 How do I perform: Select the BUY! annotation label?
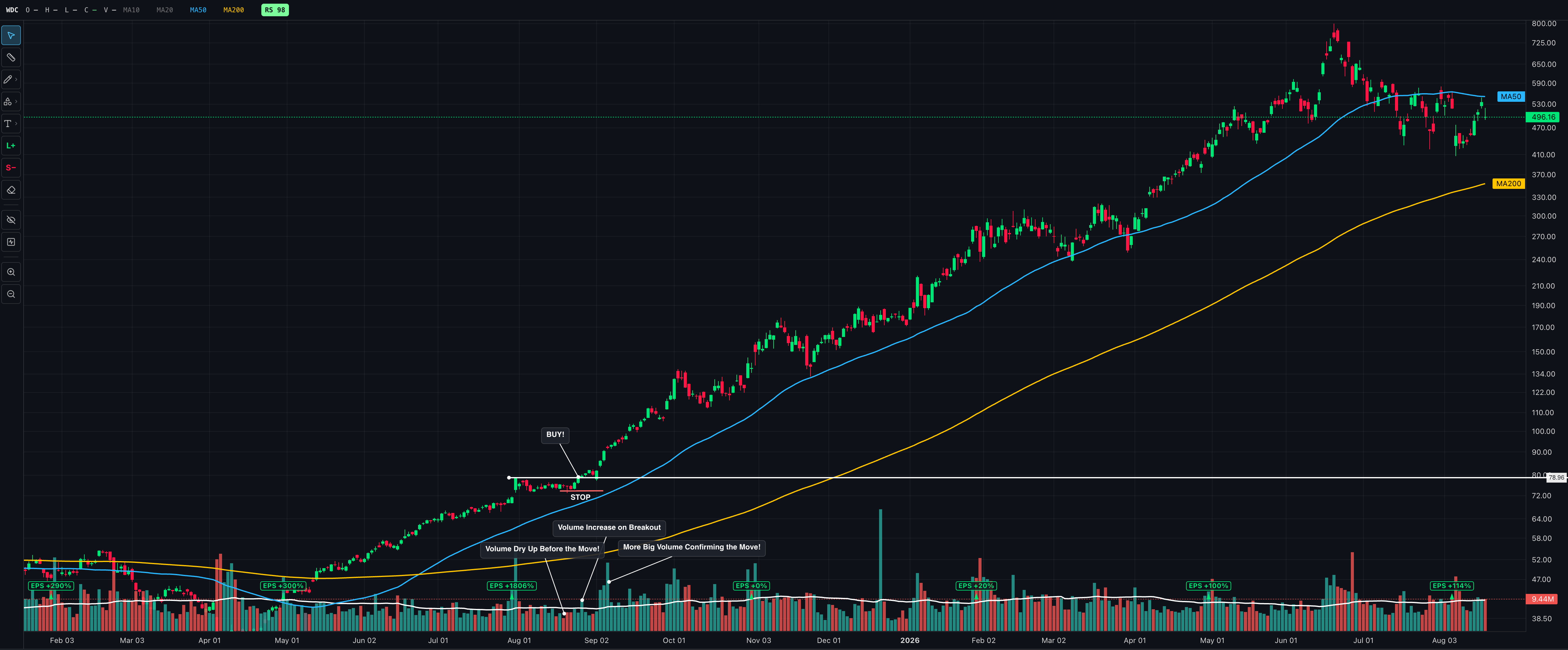(555, 434)
